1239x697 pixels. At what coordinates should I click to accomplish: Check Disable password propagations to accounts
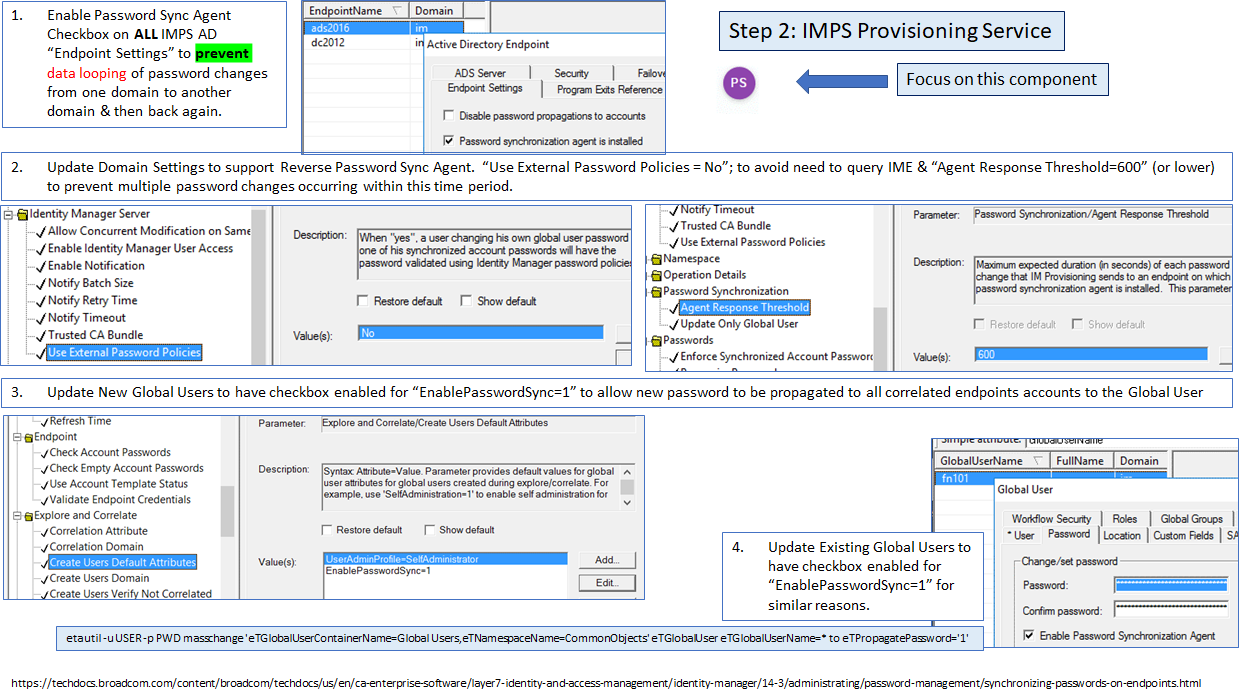[449, 116]
